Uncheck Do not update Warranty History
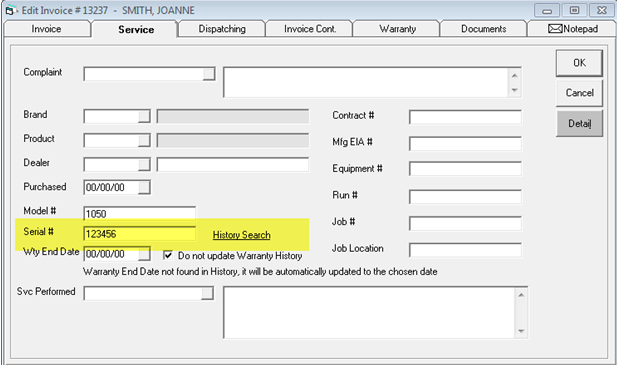Screen dimensions: 617x365 click(x=168, y=255)
